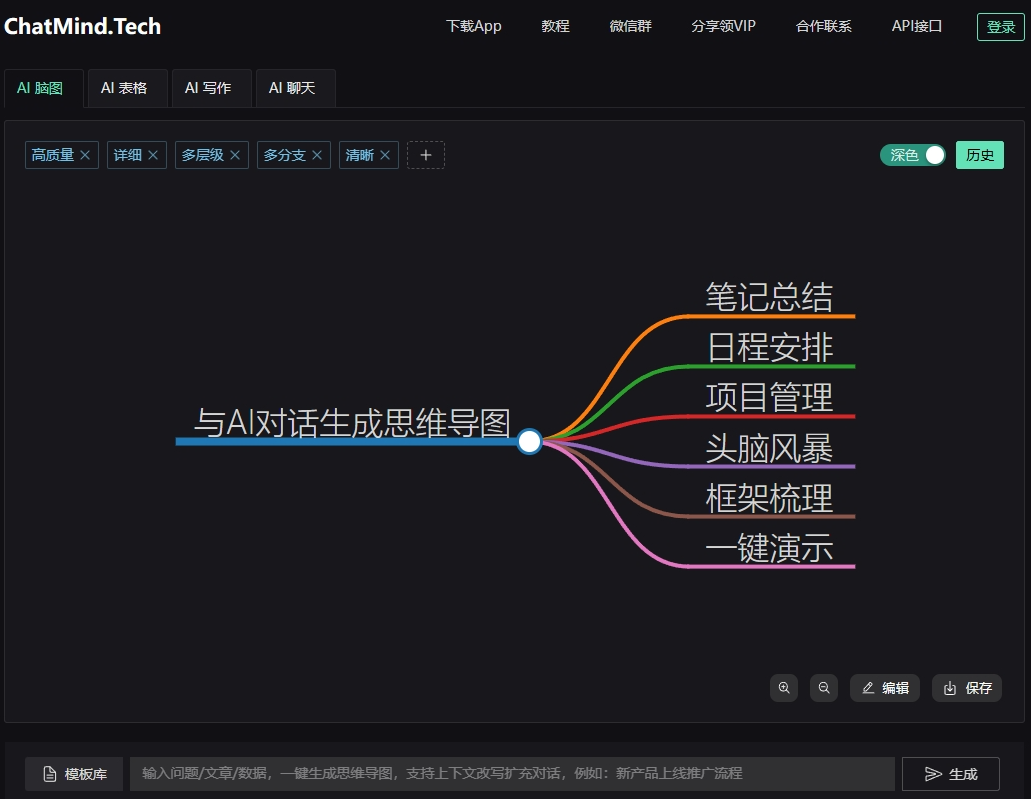This screenshot has width=1031, height=799.
Task: Save the mind map with 保存
Action: [x=967, y=688]
